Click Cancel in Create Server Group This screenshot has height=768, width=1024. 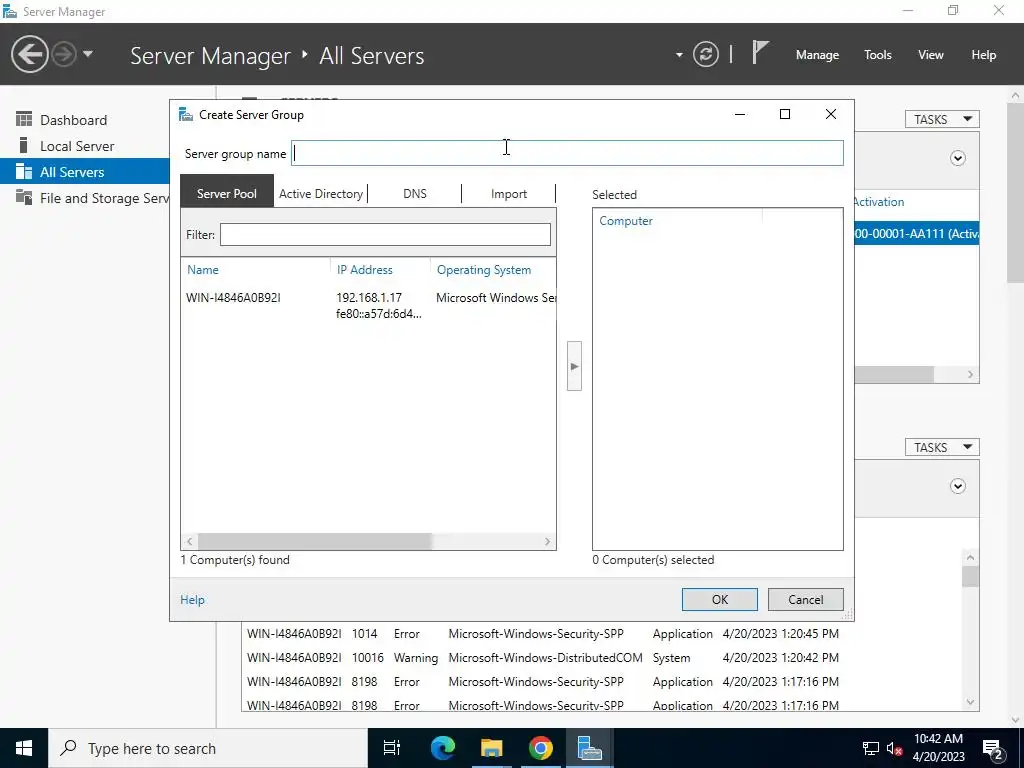pos(805,600)
